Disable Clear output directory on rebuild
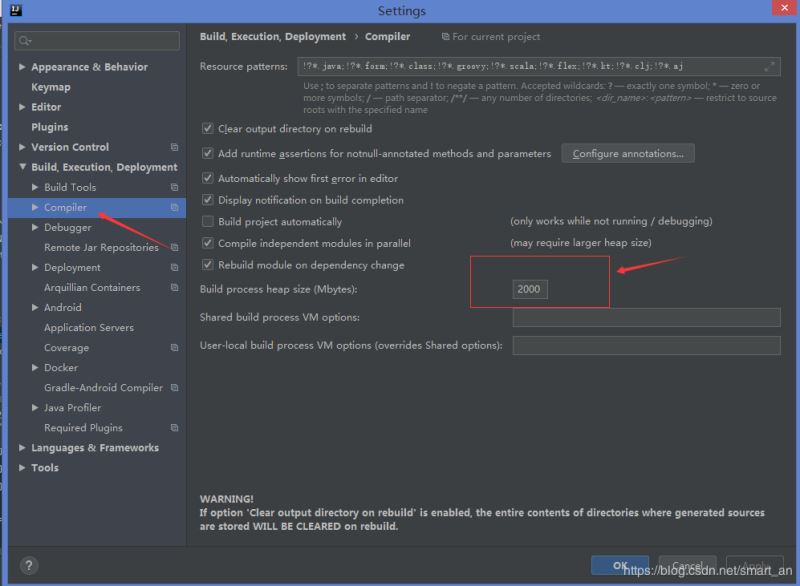 [x=207, y=128]
